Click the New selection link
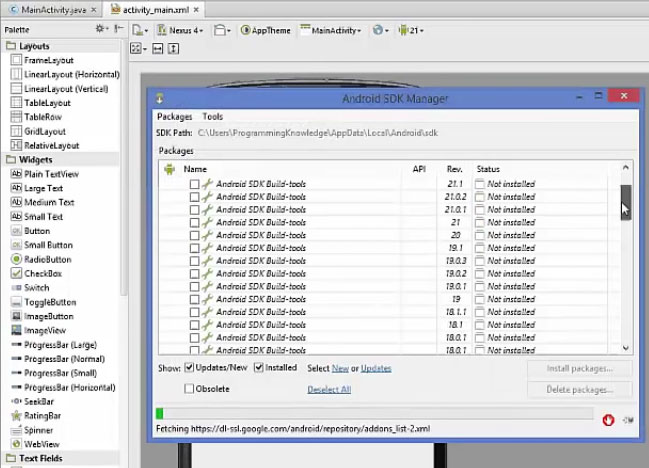The image size is (649, 468). tap(340, 368)
